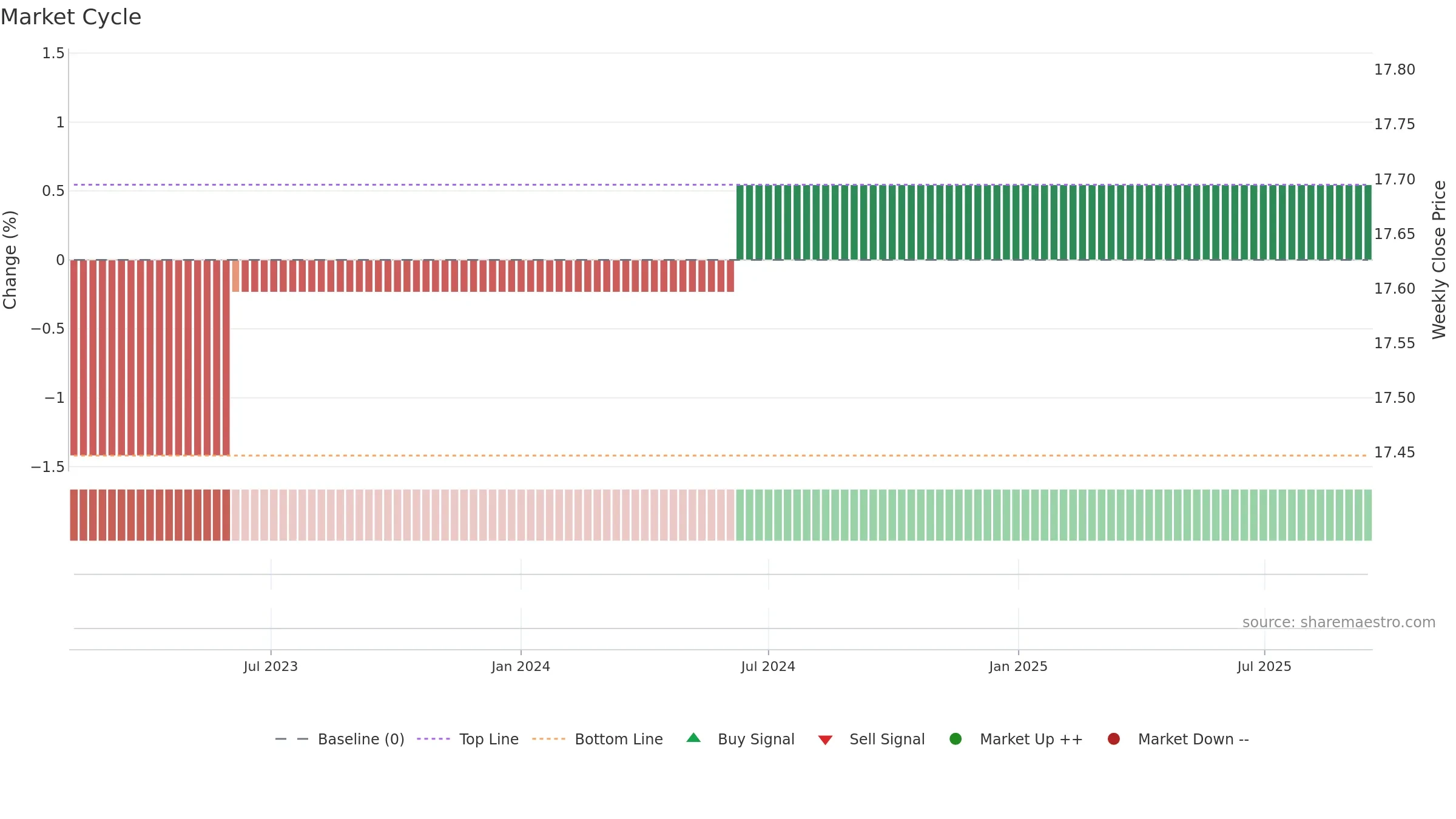Toggle the Bottom Line legend entry
This screenshot has width=1456, height=819.
tap(598, 739)
